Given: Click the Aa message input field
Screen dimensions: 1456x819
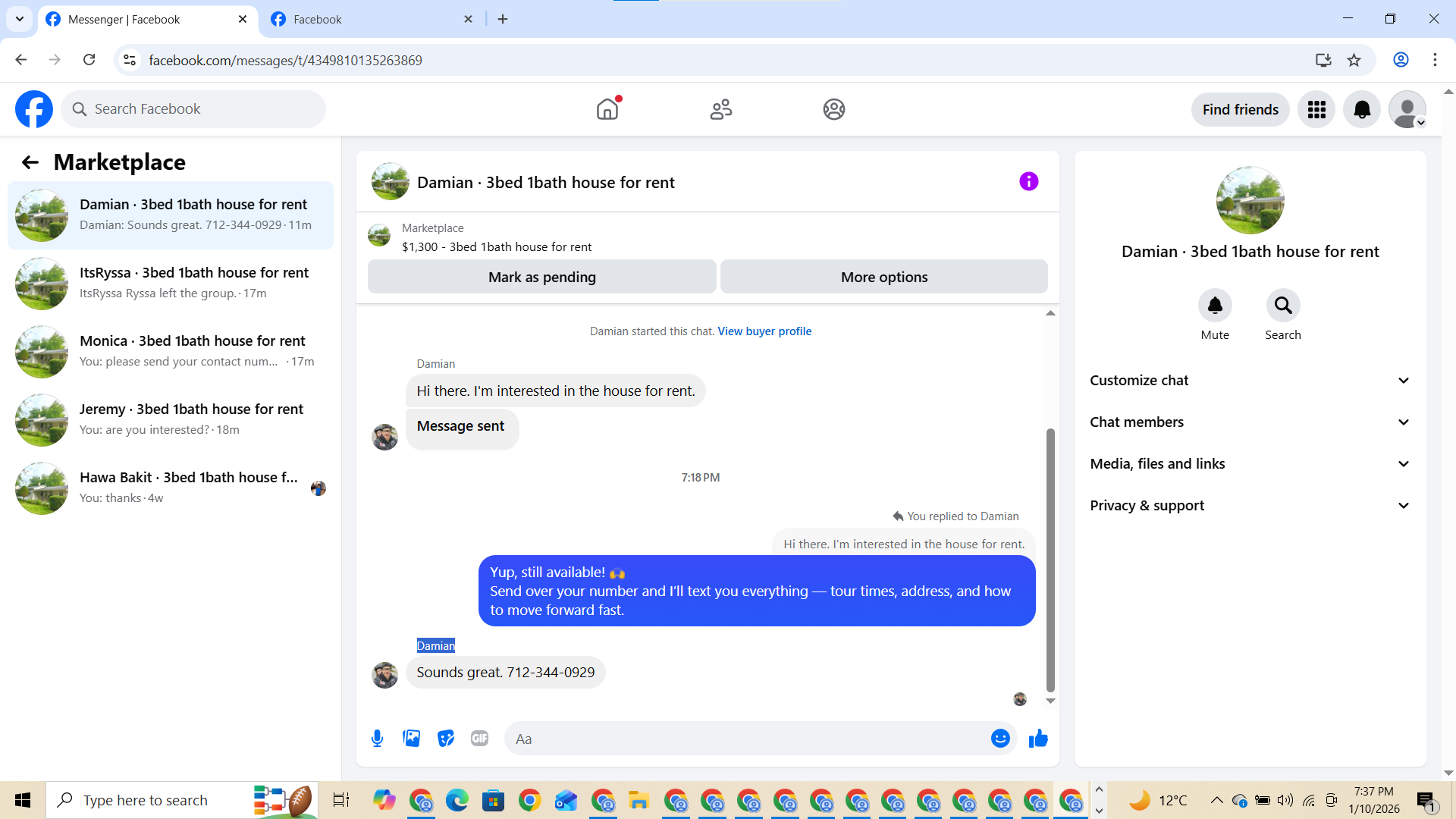Looking at the screenshot, I should click(x=747, y=739).
